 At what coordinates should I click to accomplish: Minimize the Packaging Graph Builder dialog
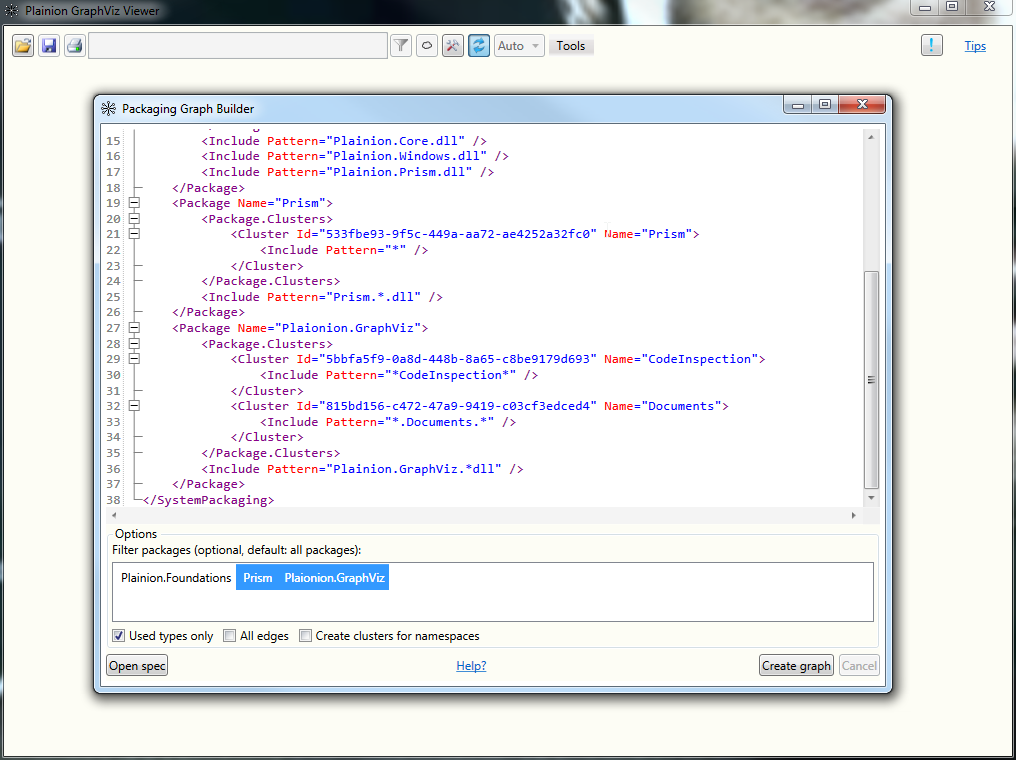click(x=798, y=104)
